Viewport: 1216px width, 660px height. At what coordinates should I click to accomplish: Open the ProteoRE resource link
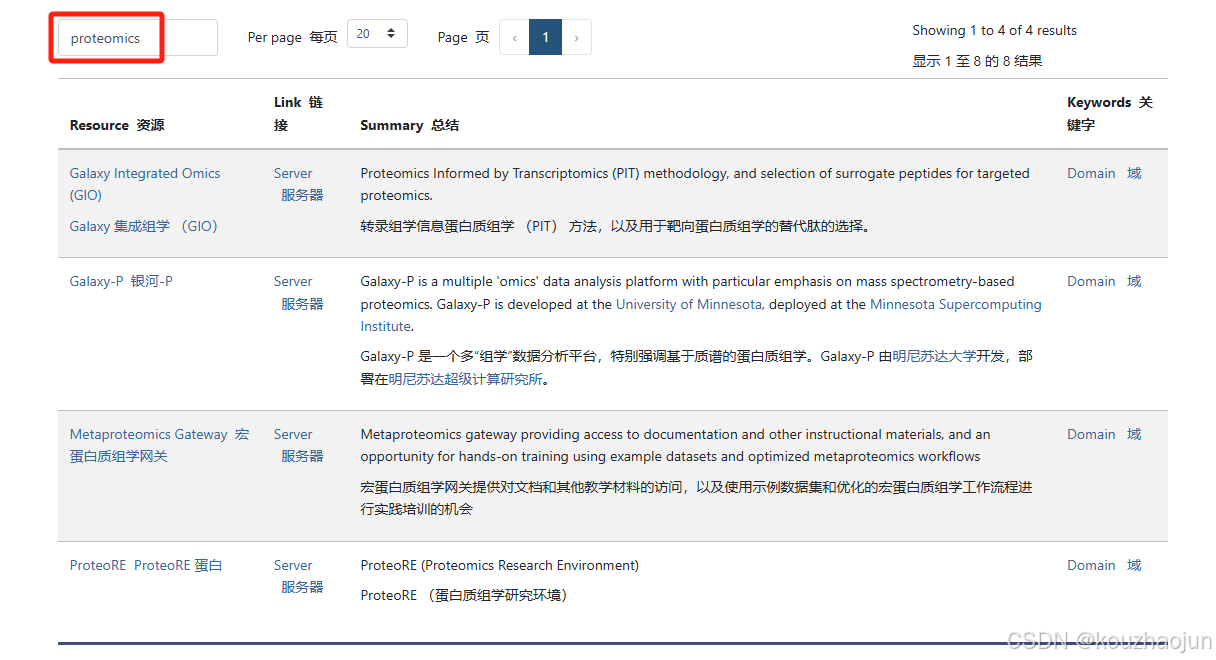(x=146, y=565)
